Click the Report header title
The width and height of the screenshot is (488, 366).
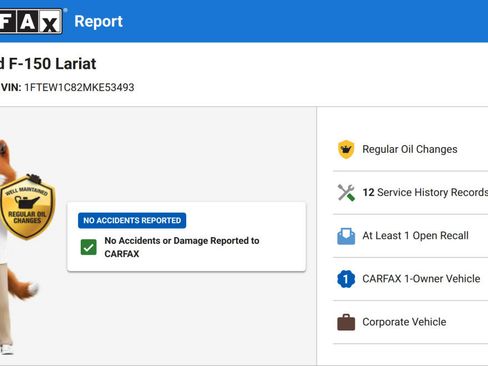tap(99, 22)
